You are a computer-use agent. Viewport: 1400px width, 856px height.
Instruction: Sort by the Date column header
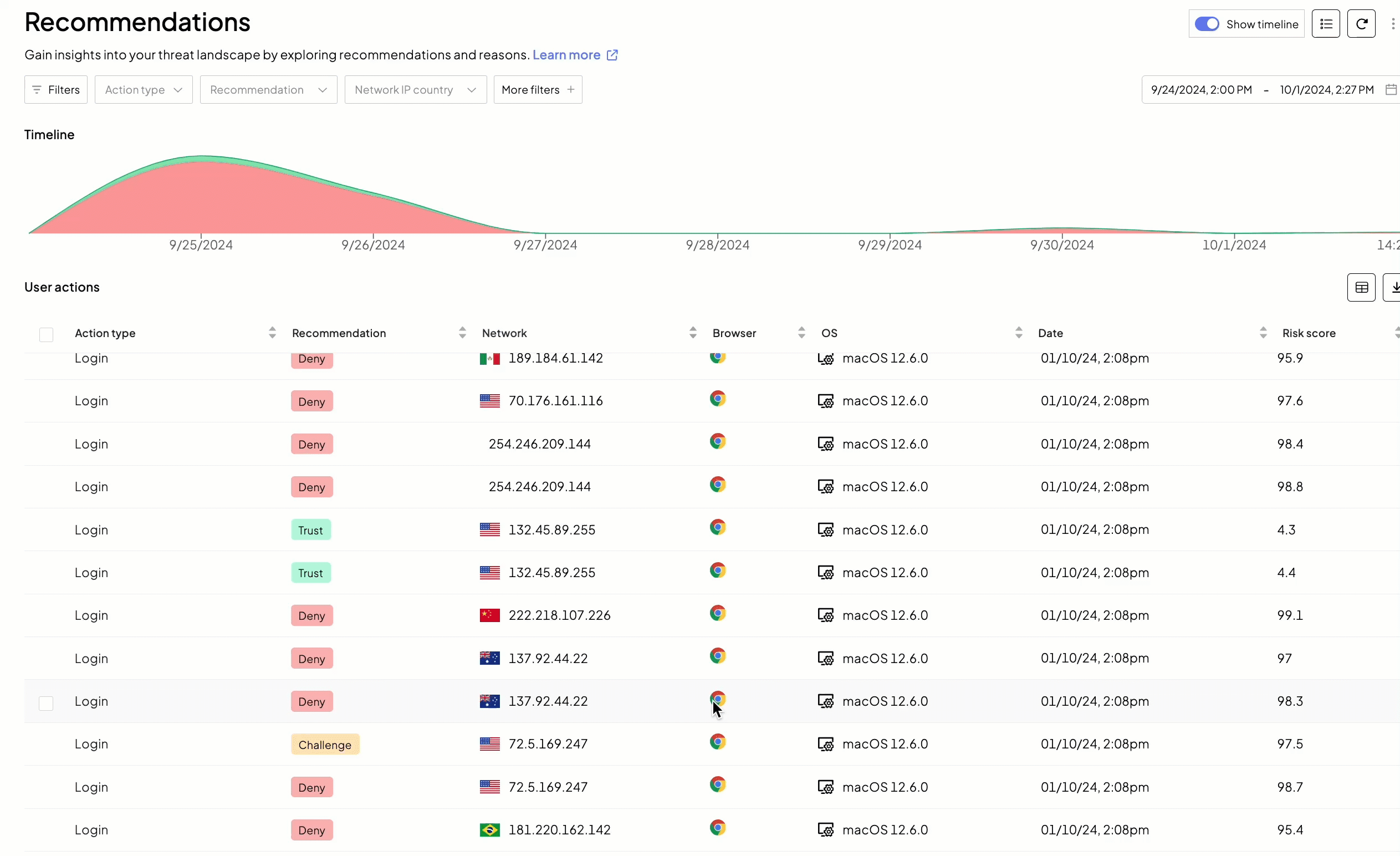pos(1050,333)
